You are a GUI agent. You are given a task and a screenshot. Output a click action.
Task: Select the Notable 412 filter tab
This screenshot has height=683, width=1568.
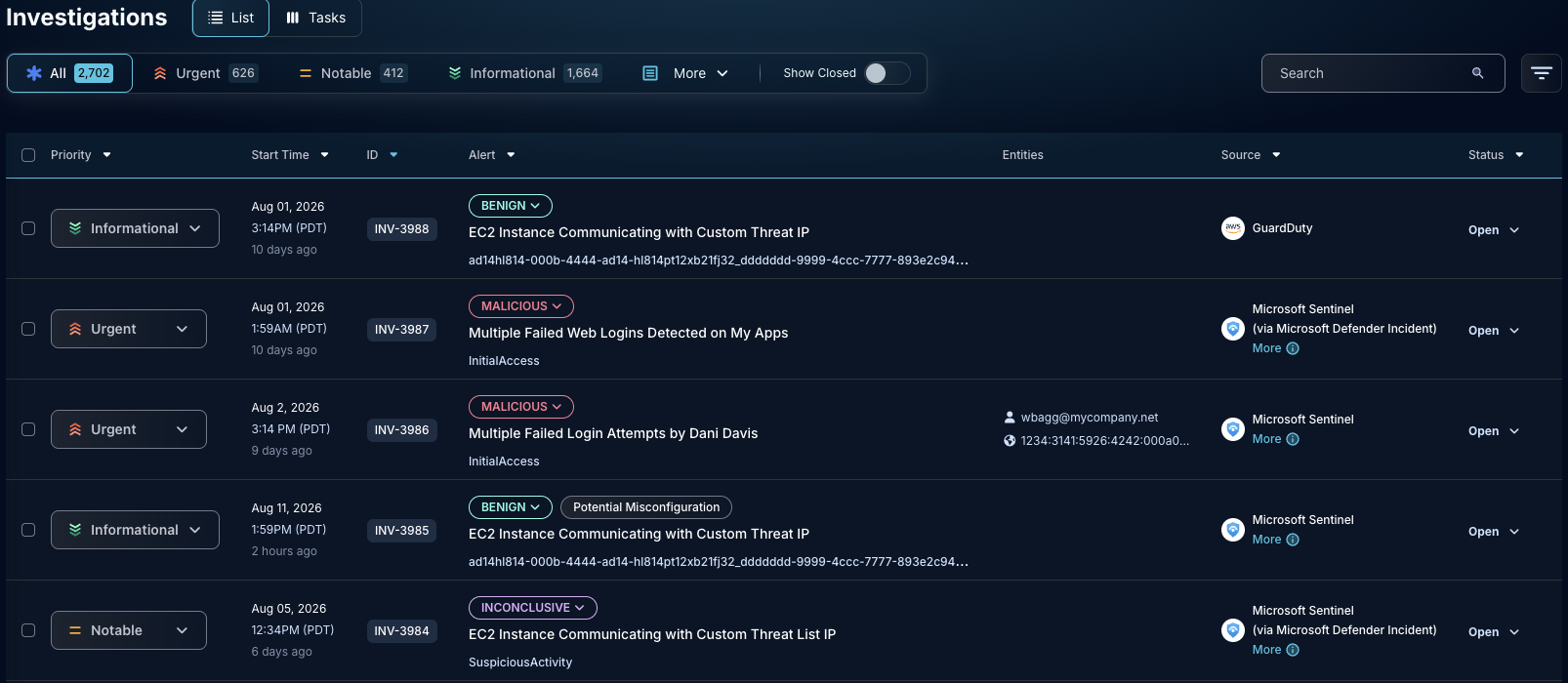coord(352,73)
